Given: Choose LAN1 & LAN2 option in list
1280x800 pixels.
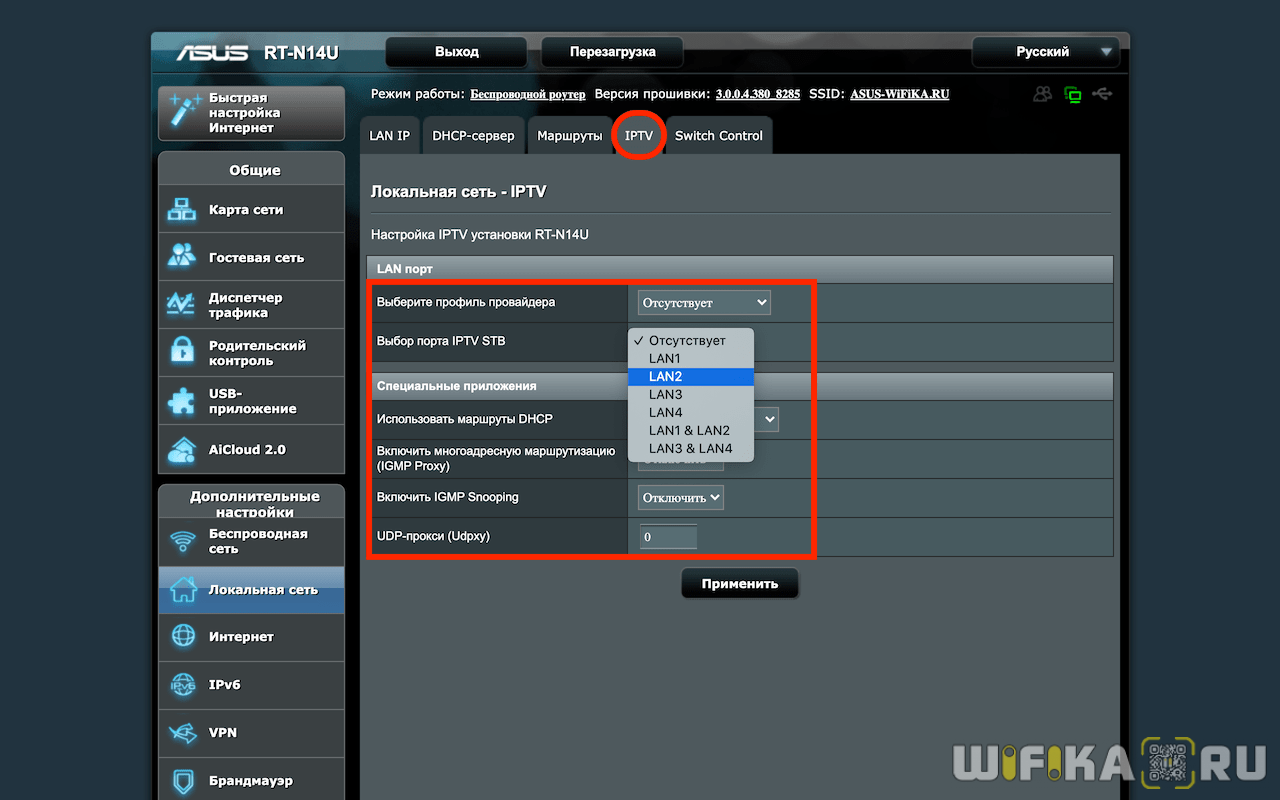Looking at the screenshot, I should point(689,431).
